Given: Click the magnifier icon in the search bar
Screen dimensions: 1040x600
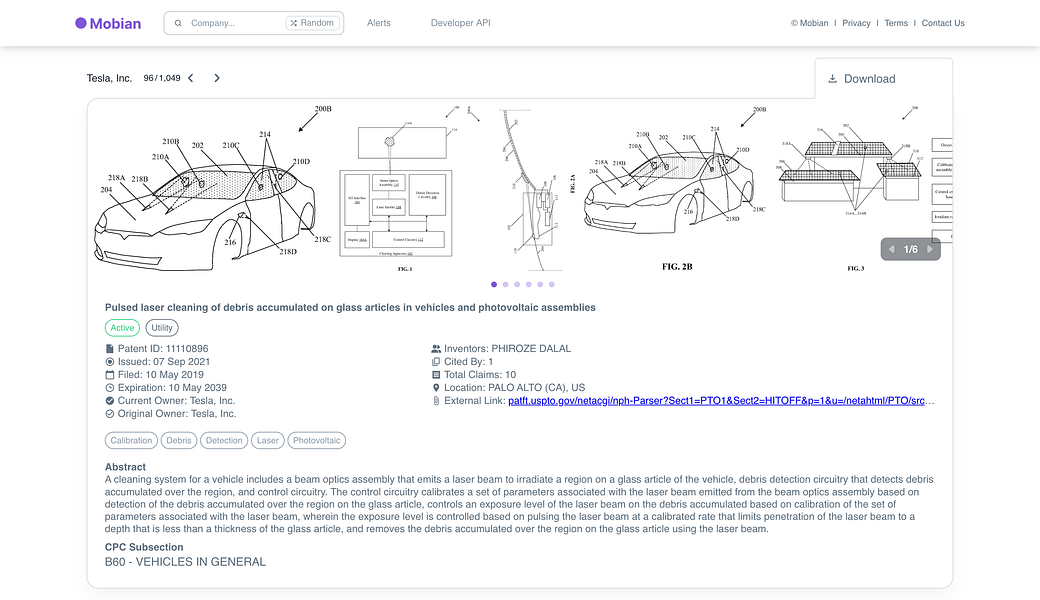Looking at the screenshot, I should coord(178,22).
